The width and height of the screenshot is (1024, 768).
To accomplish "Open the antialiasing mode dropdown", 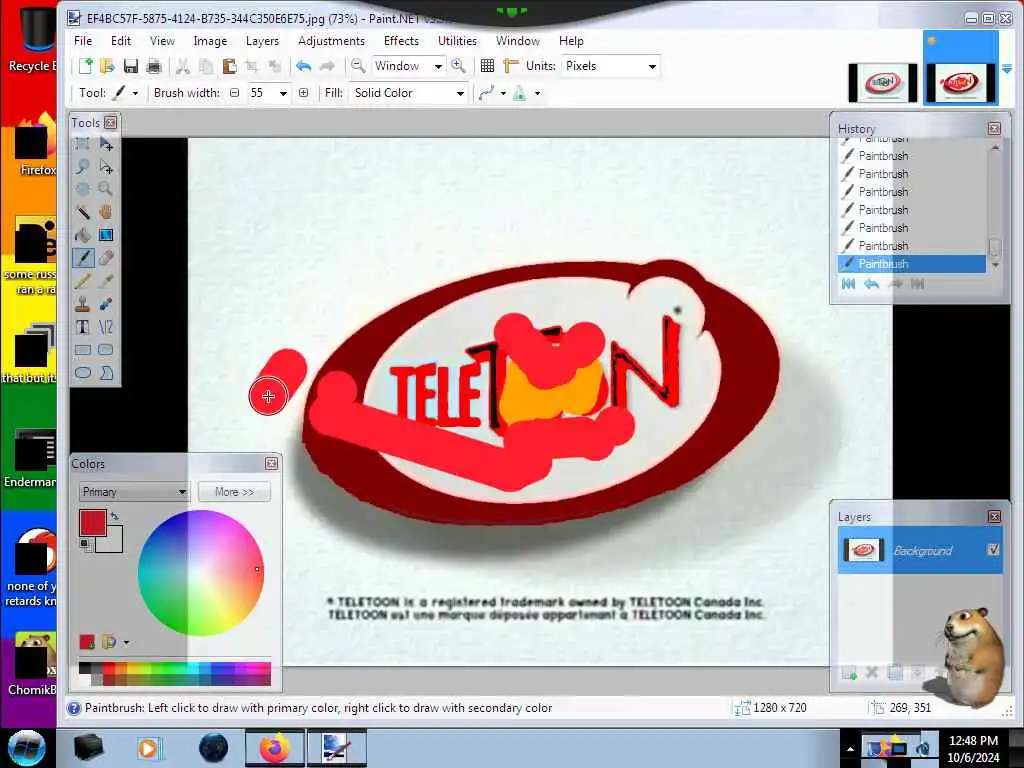I will pos(504,93).
